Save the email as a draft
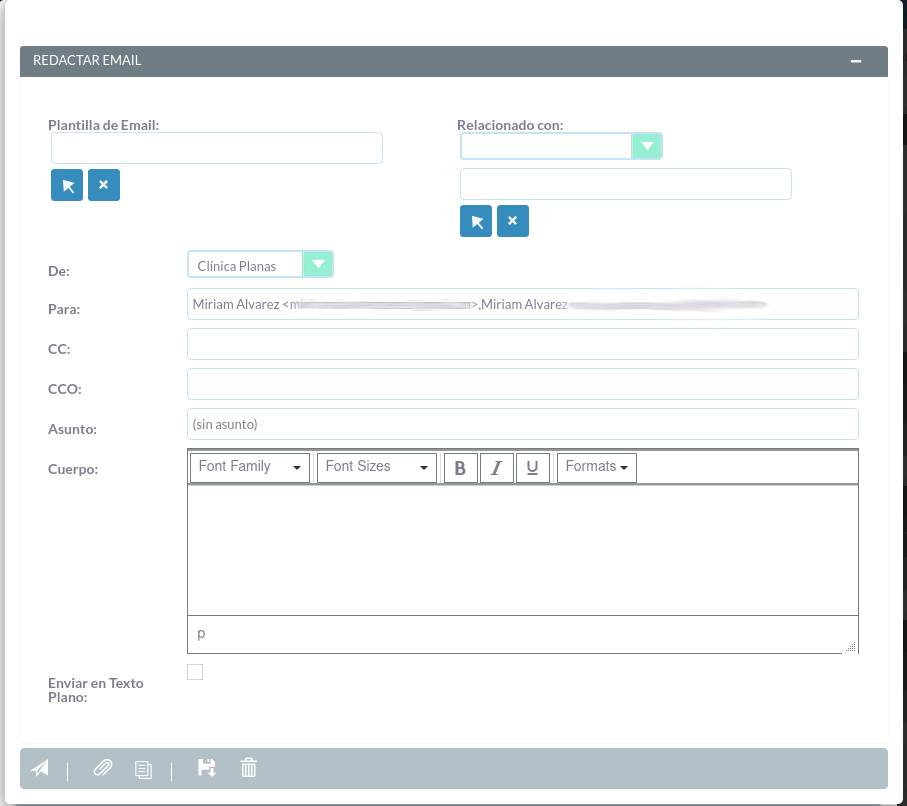This screenshot has width=907, height=806. coord(206,768)
